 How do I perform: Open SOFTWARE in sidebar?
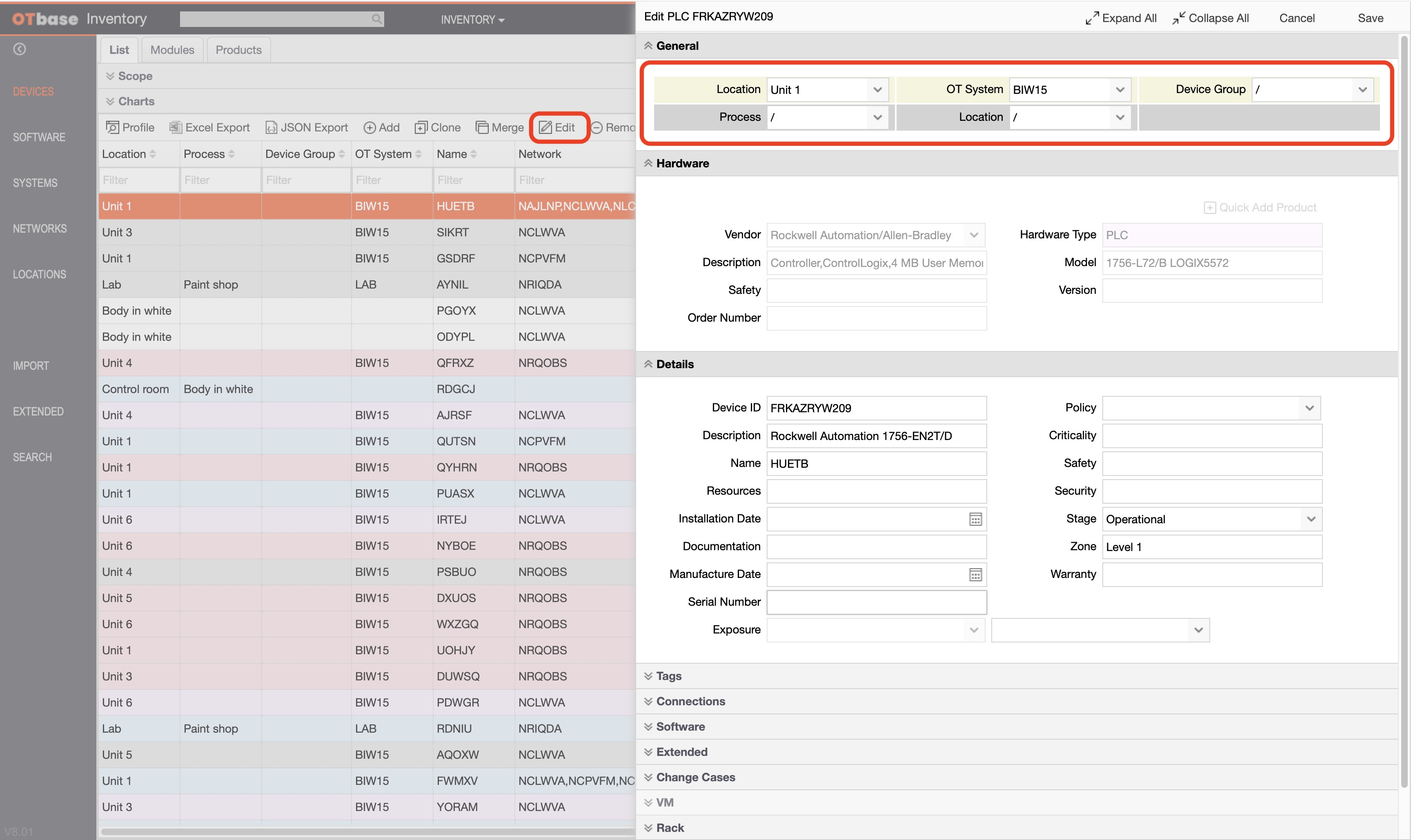point(39,137)
